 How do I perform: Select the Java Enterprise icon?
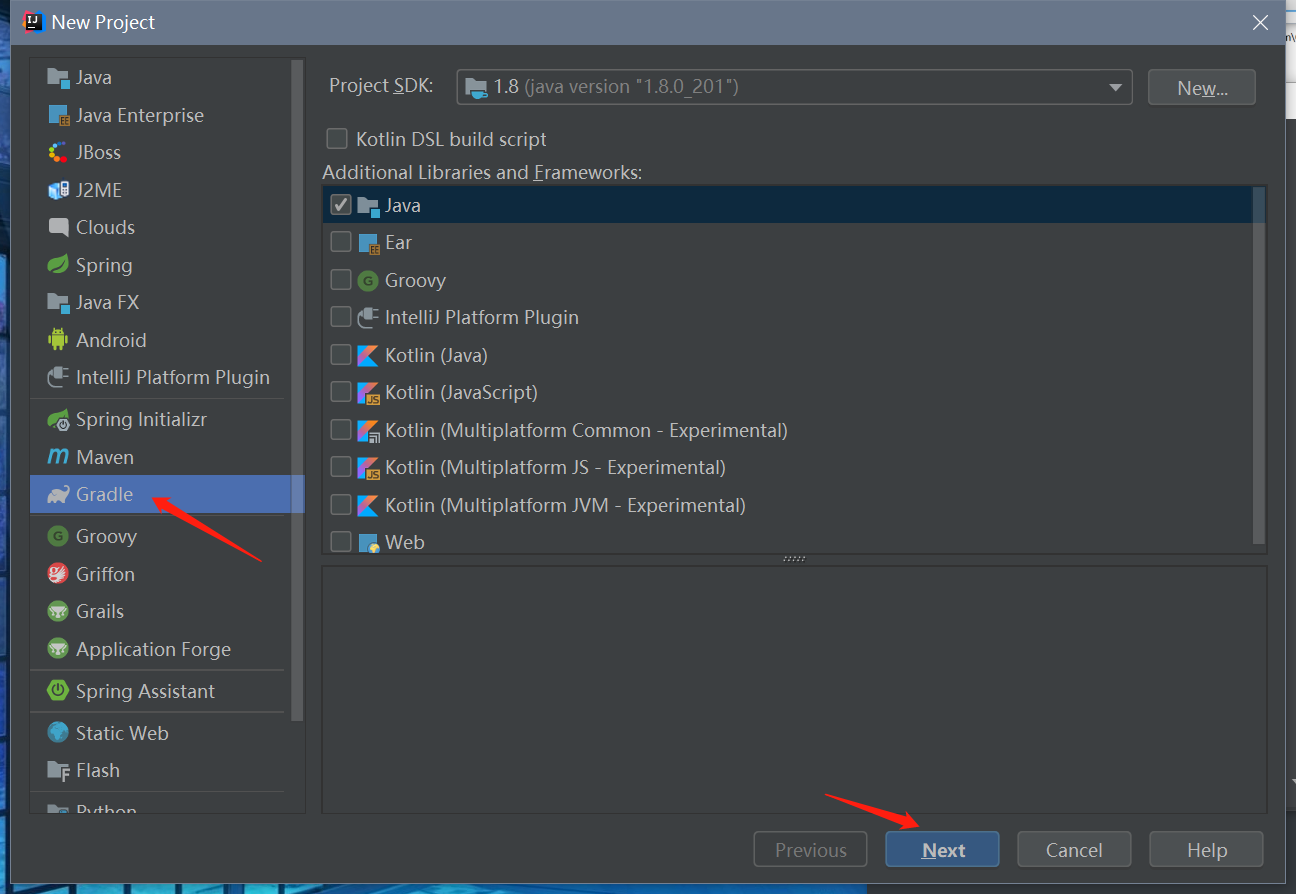click(x=58, y=115)
